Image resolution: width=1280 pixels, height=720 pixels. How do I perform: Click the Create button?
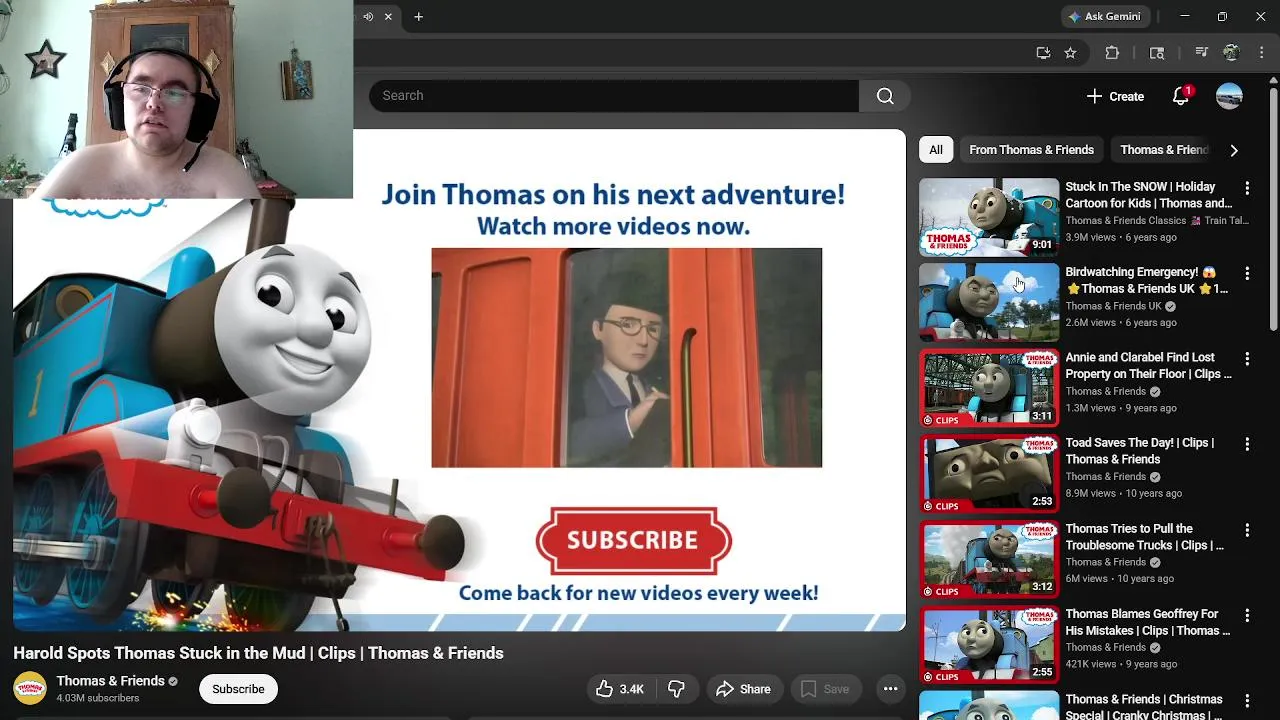(x=1115, y=96)
